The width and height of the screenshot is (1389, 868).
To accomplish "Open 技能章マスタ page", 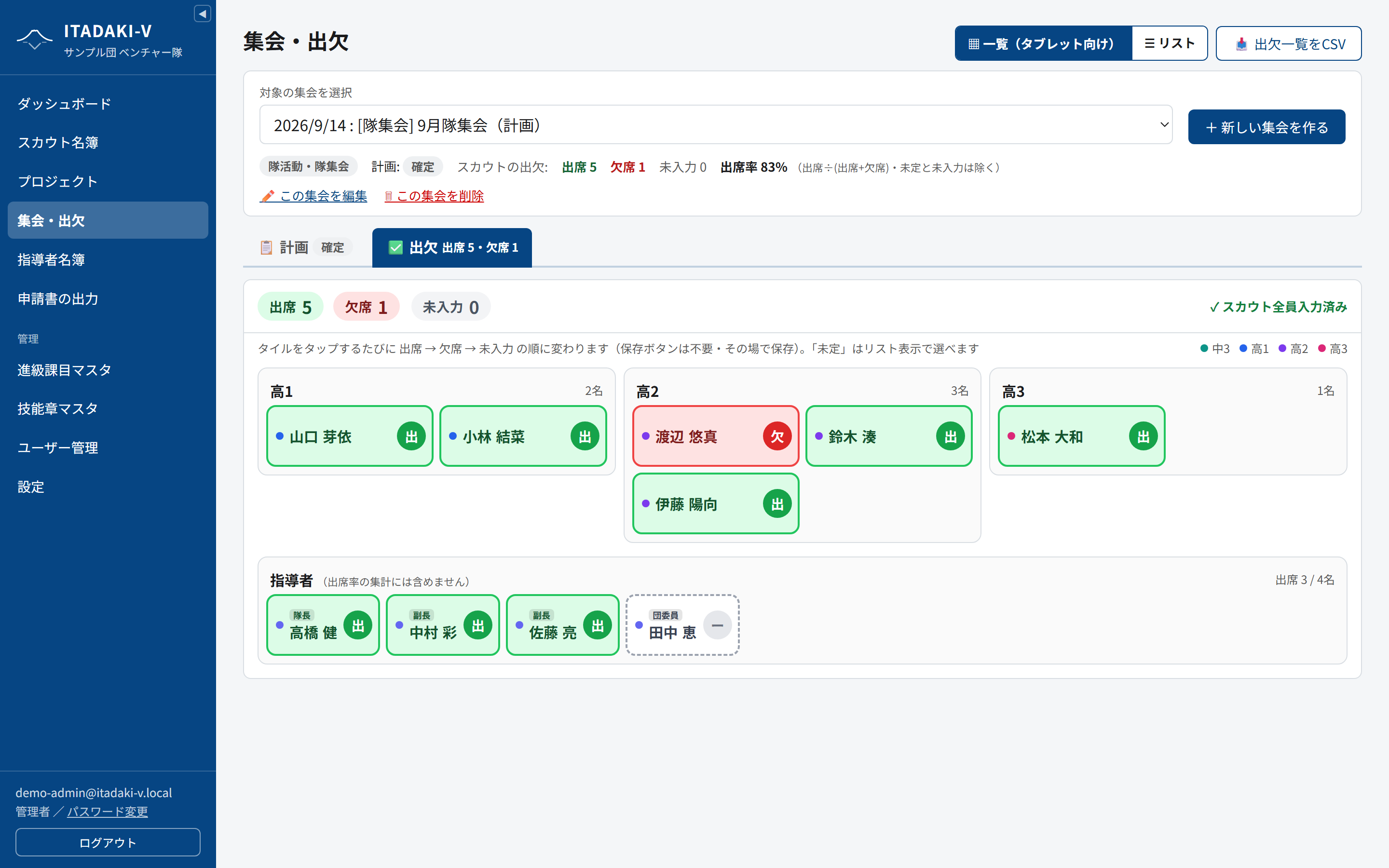I will [x=108, y=409].
